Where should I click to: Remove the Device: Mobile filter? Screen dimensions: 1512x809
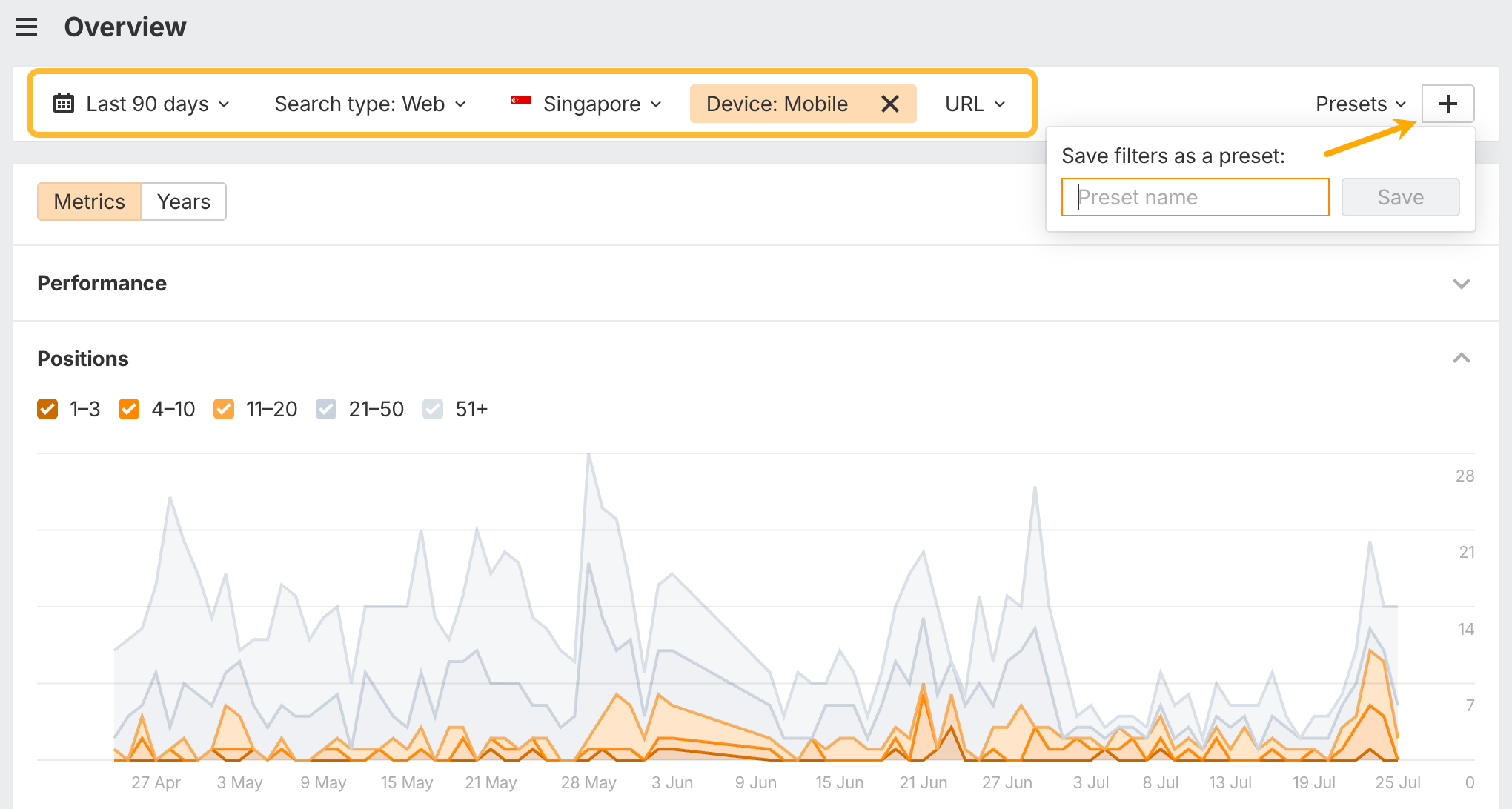click(x=889, y=104)
